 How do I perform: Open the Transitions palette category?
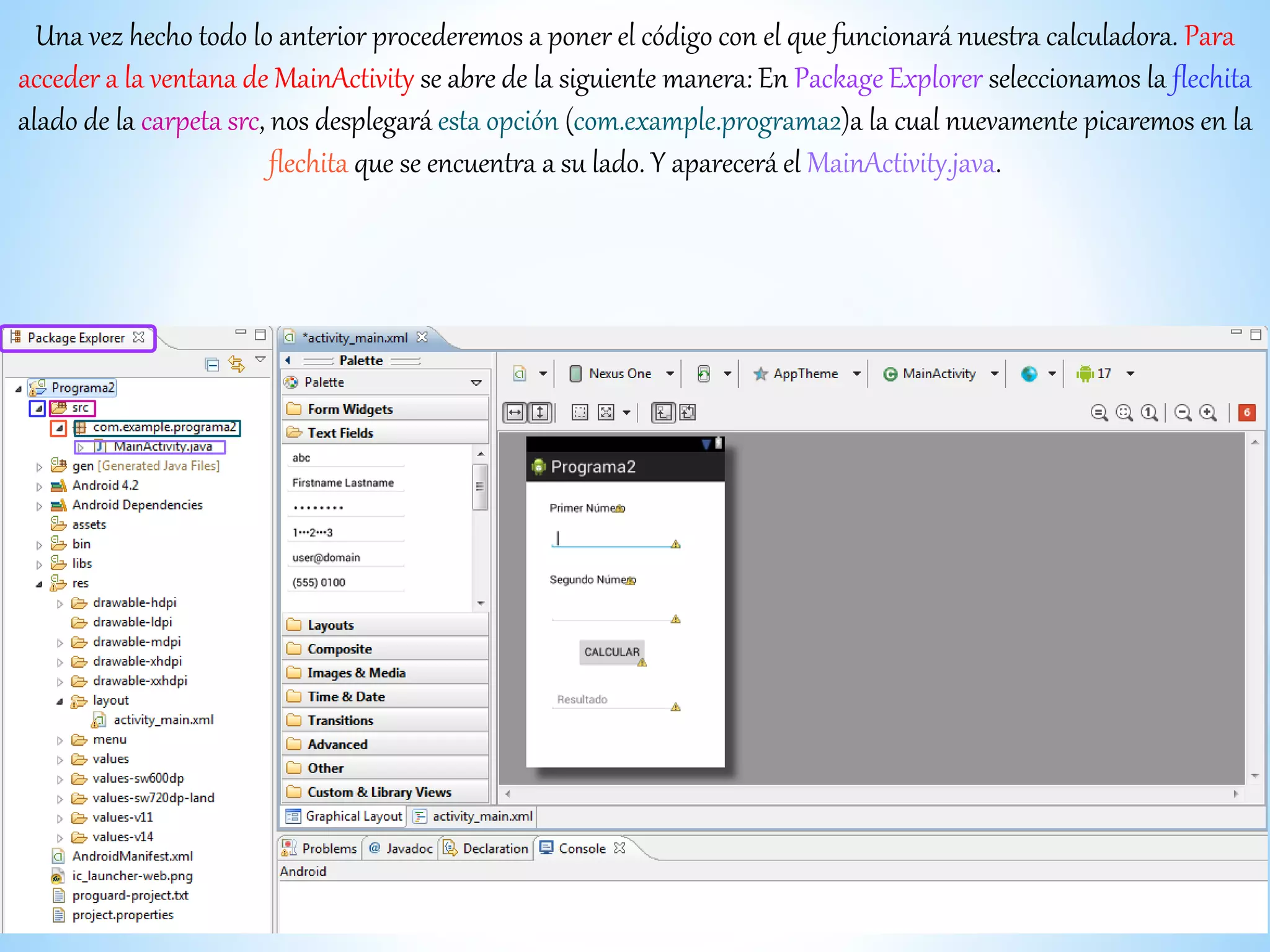click(x=385, y=720)
